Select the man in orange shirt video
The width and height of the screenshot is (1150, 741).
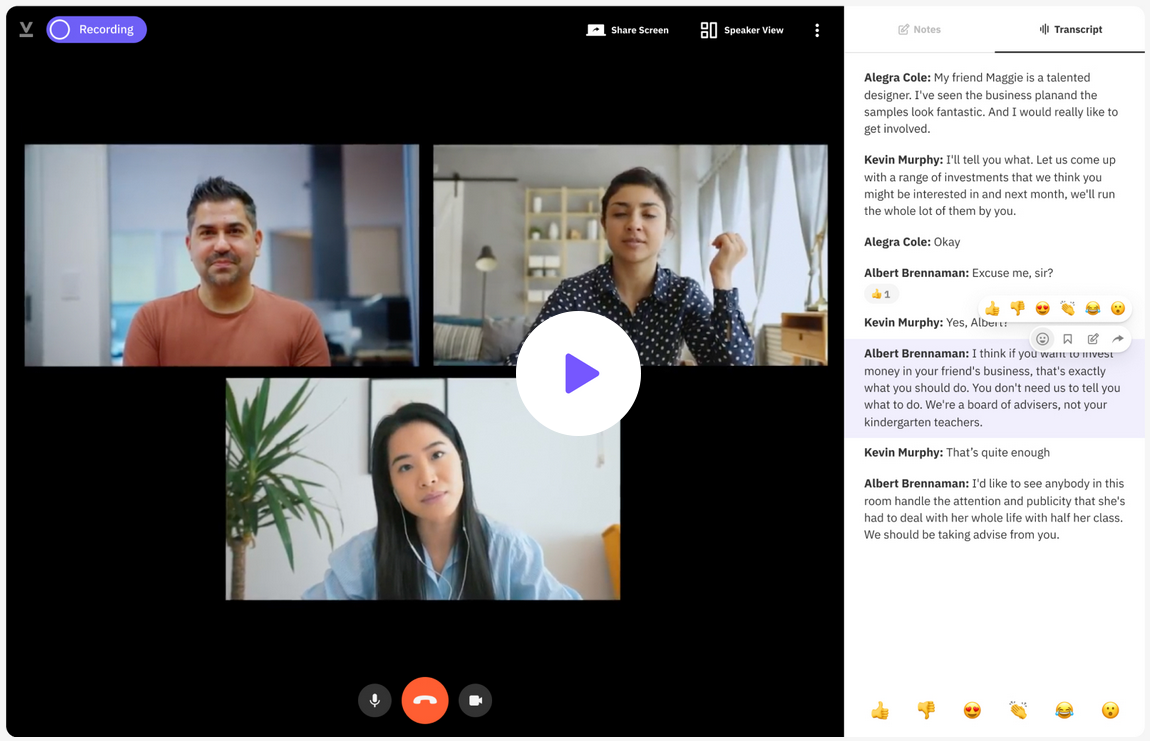click(221, 255)
